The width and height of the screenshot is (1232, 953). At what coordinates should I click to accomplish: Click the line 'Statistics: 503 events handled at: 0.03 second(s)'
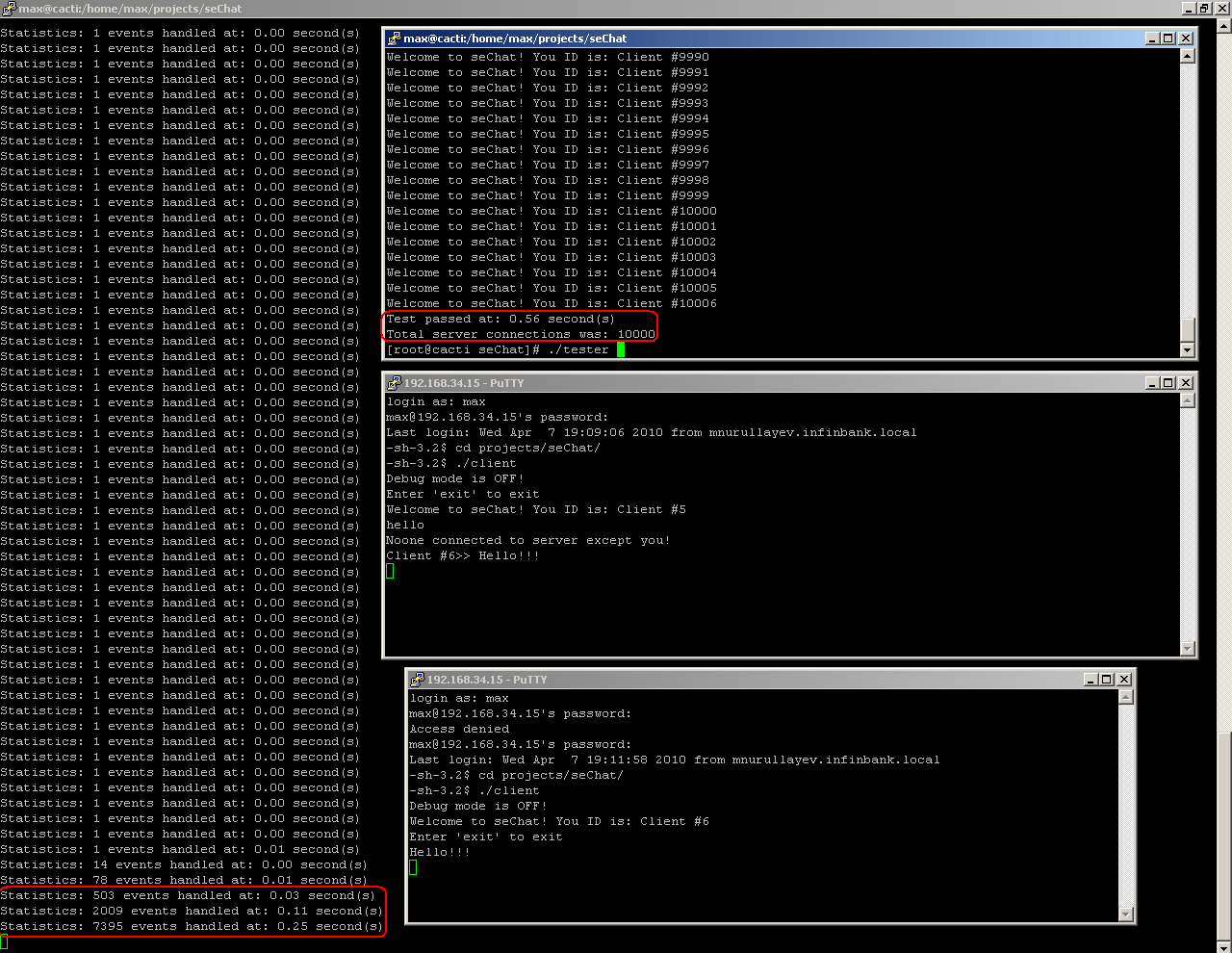coord(188,895)
